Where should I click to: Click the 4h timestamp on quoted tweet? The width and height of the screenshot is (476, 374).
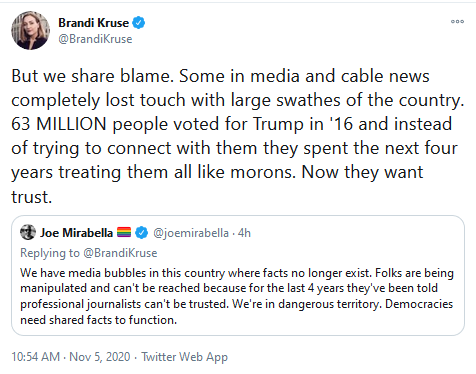click(244, 233)
